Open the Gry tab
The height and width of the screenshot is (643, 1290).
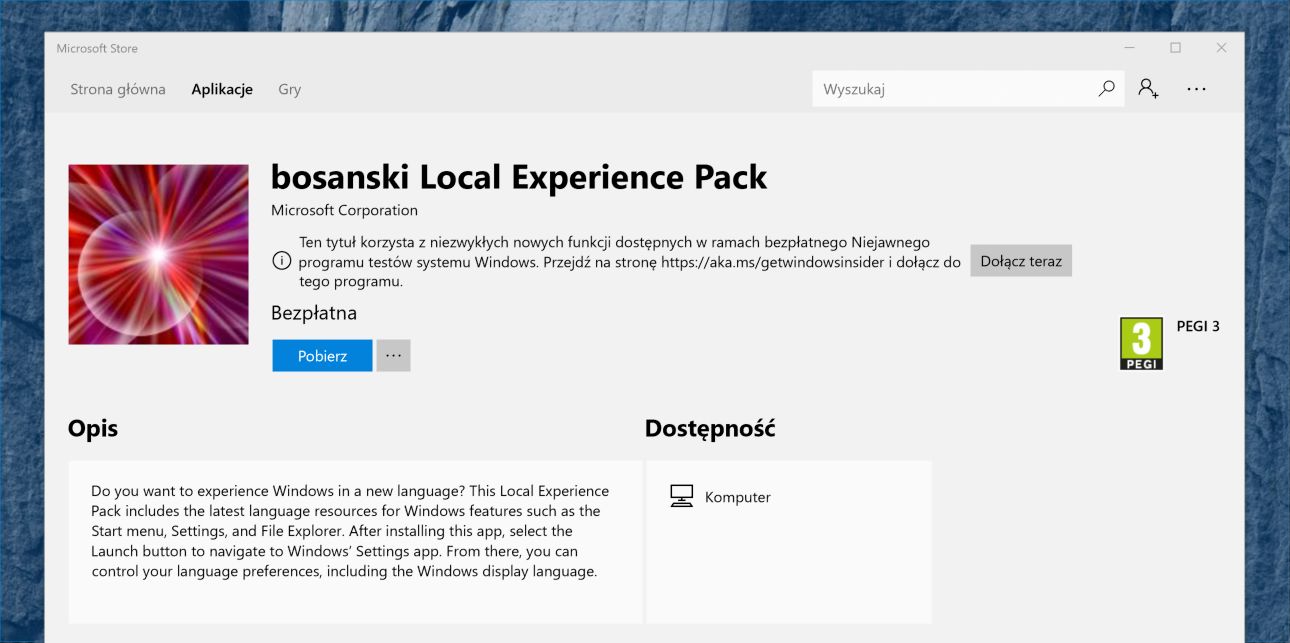[289, 89]
